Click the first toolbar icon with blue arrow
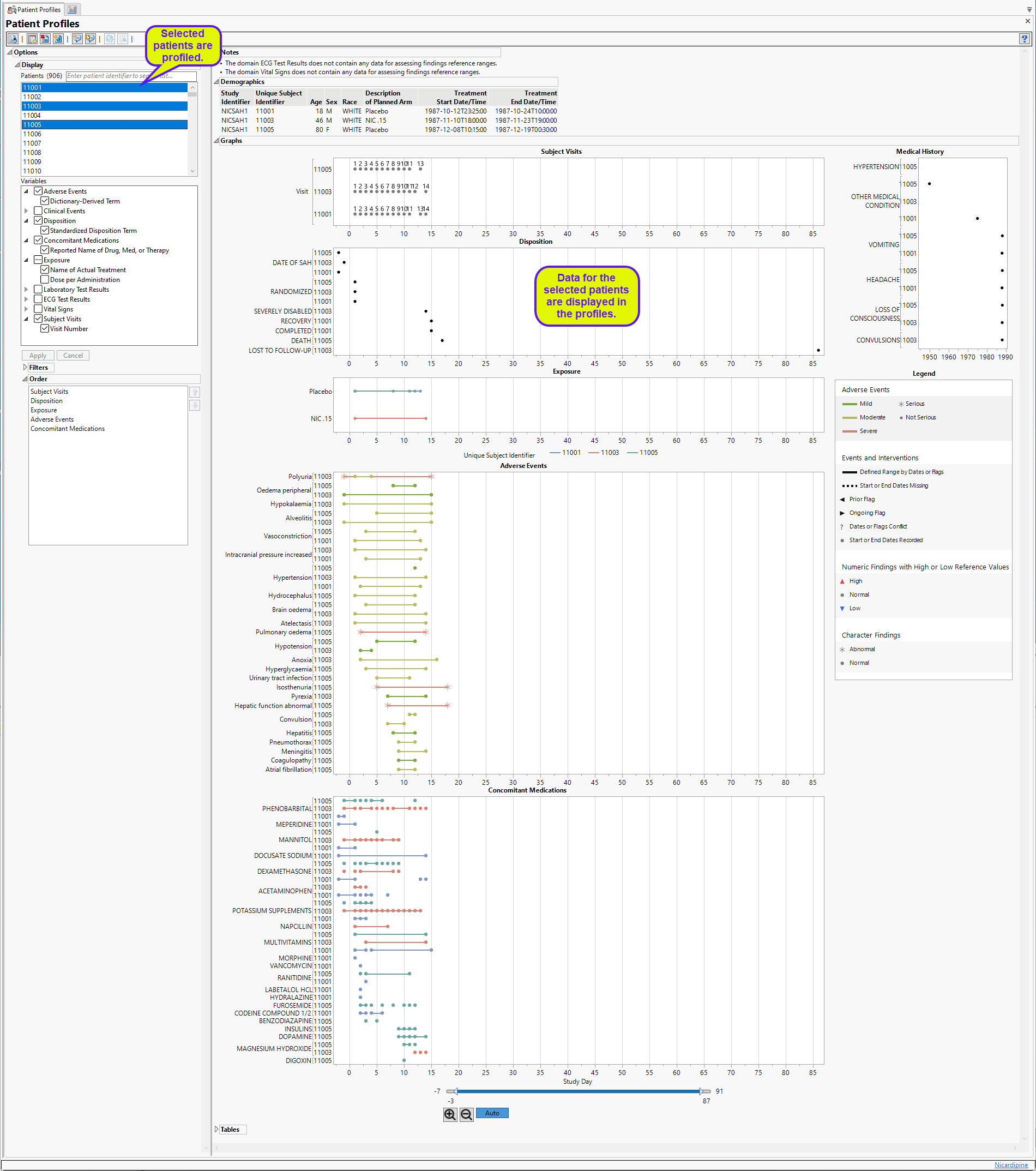 [x=13, y=38]
